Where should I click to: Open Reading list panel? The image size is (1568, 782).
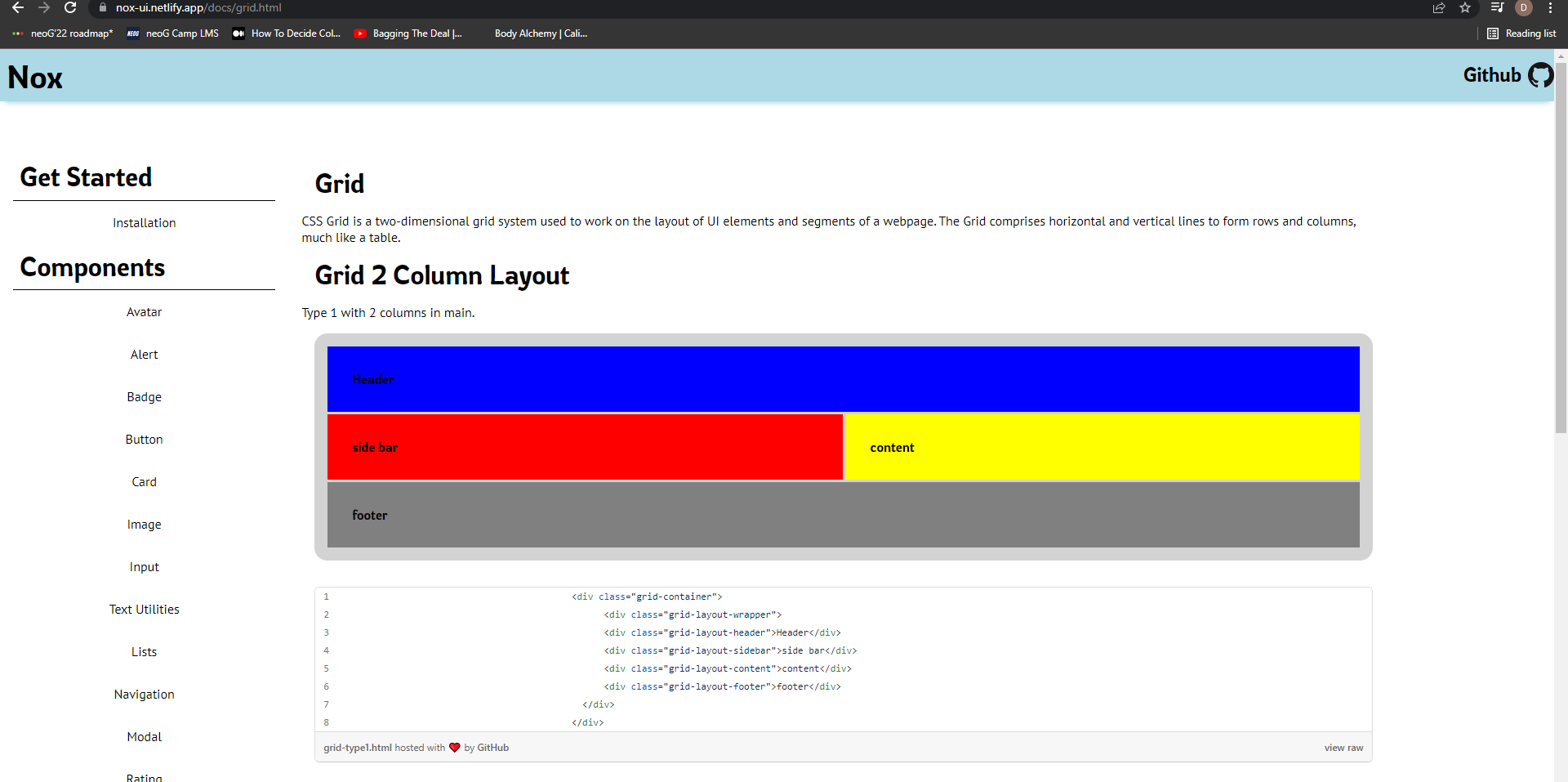coord(1521,34)
